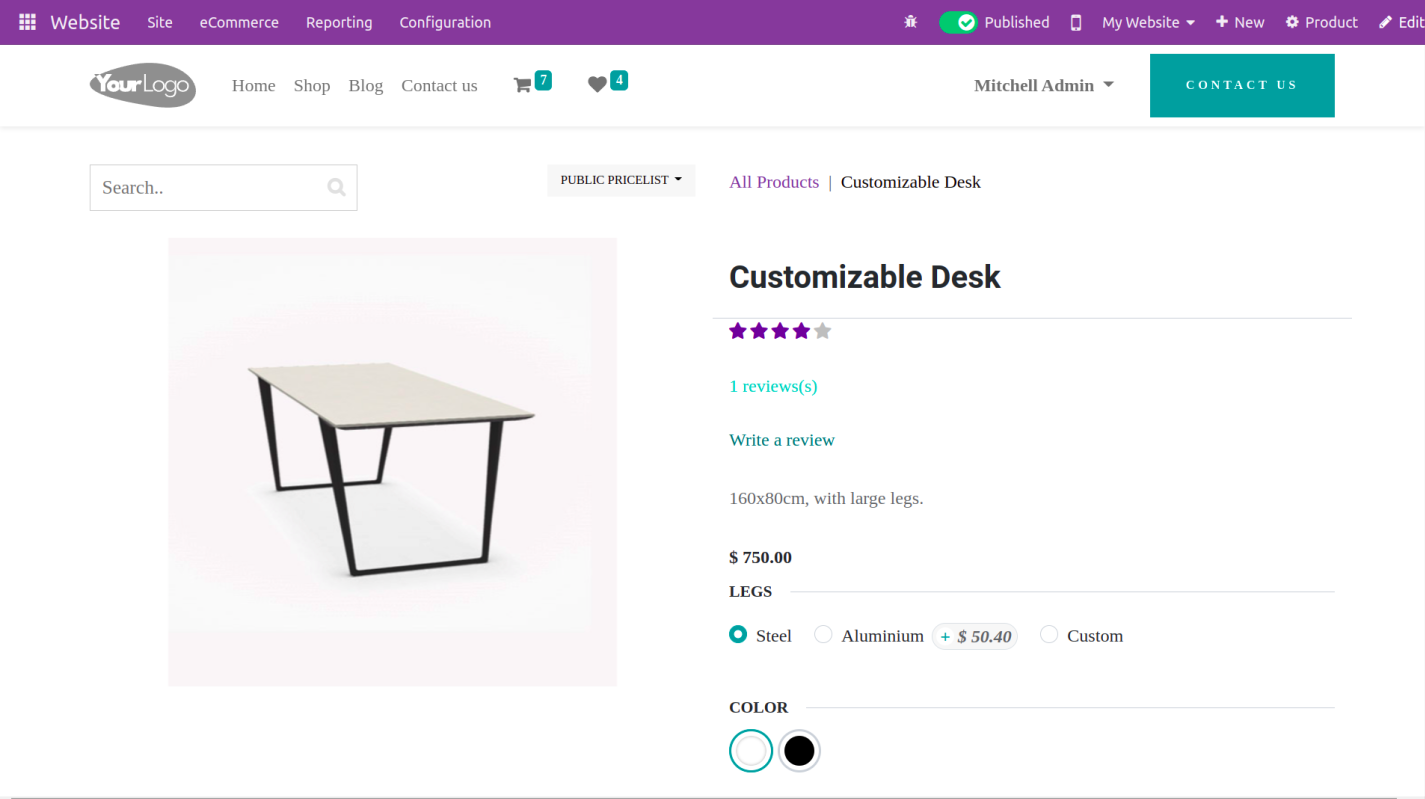Click the Your Logo image
This screenshot has width=1425, height=799.
coord(142,85)
